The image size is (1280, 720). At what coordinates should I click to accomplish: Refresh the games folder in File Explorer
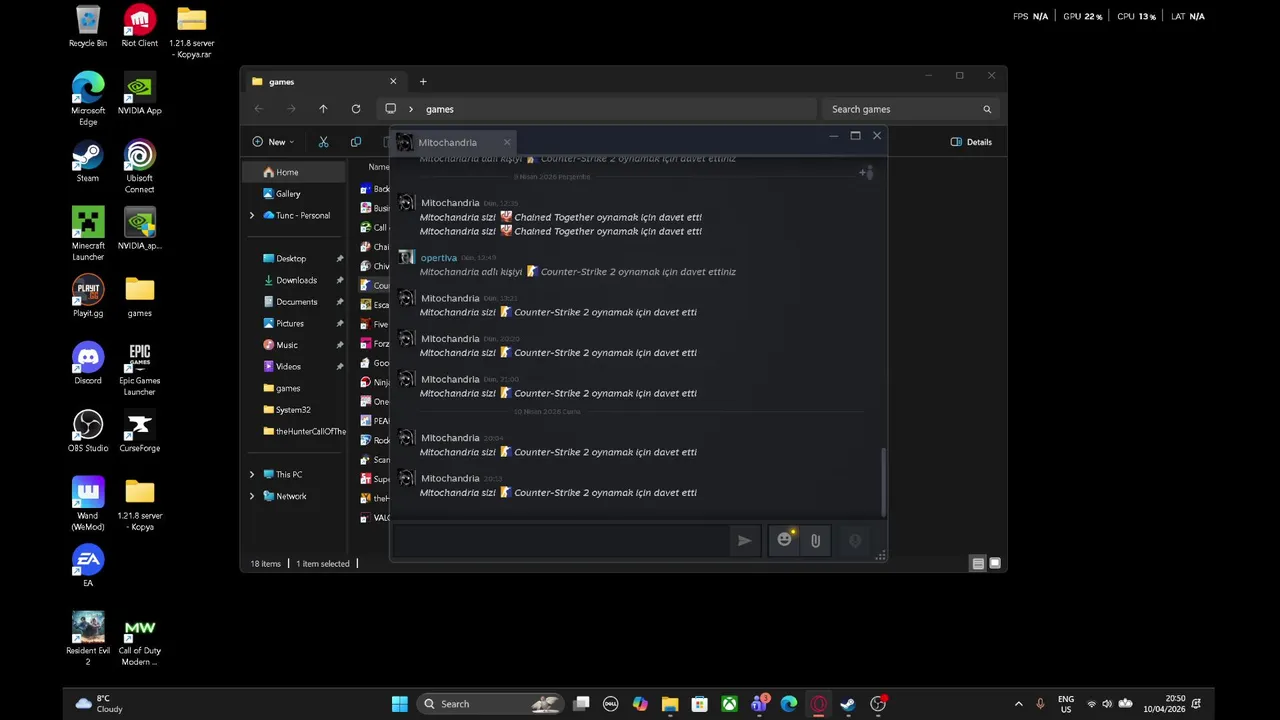pyautogui.click(x=356, y=109)
